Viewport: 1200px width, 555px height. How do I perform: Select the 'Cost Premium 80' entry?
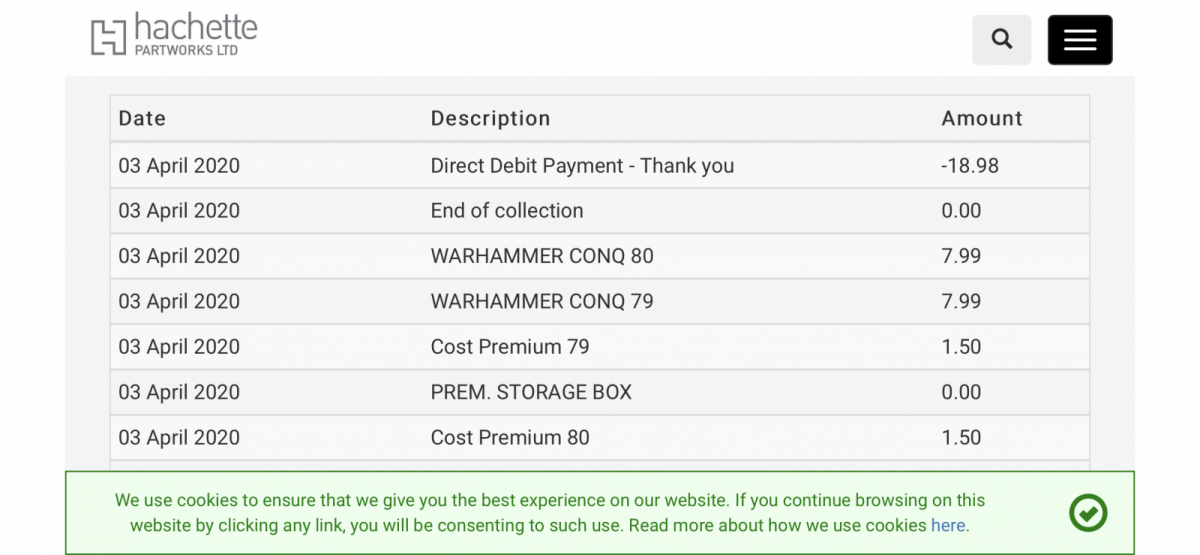point(510,437)
